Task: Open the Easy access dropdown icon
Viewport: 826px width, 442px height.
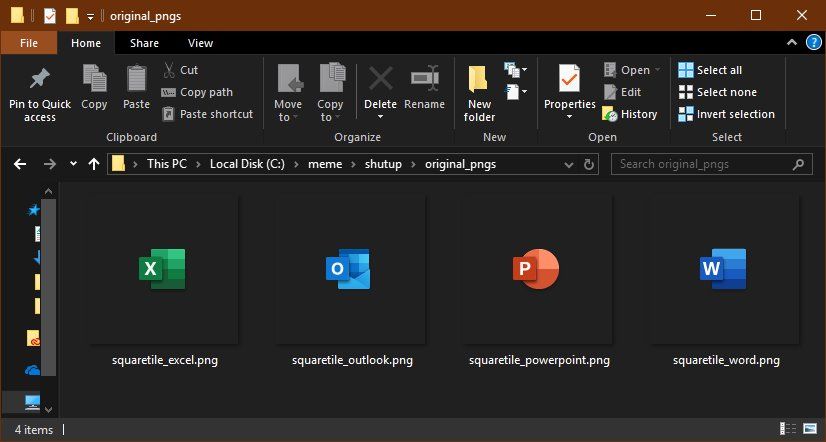Action: coord(516,92)
